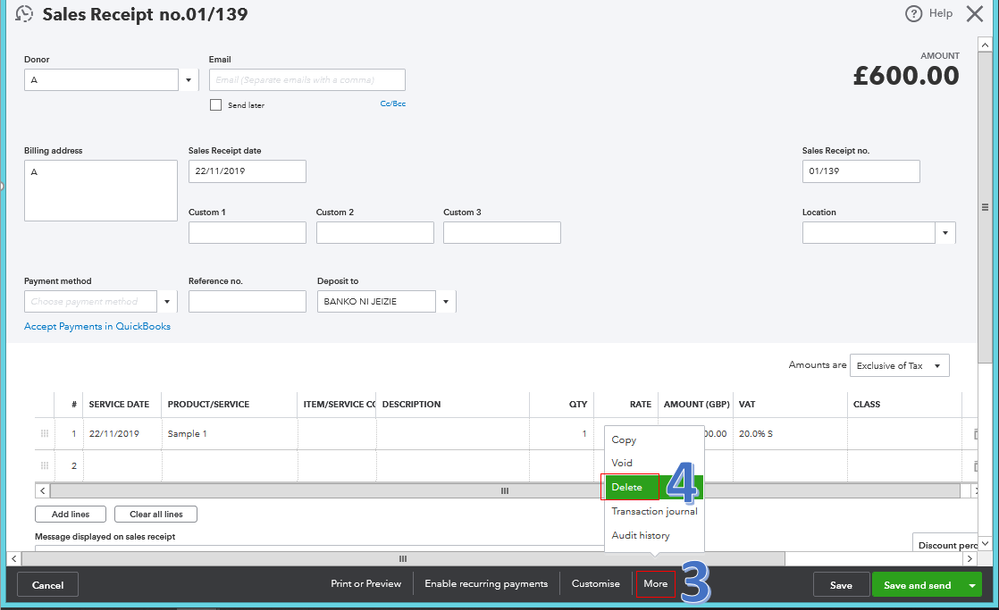Open Save and send dropdown arrow
This screenshot has height=610, width=999.
(972, 585)
